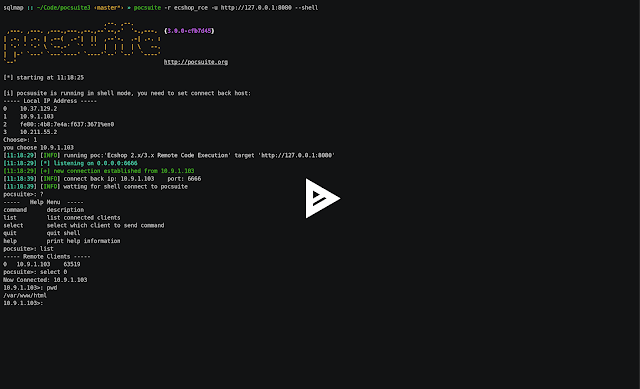Click the last empty 10.9.1.103>: prompt
Screen dimensions: 640x389
pyautogui.click(x=23, y=303)
